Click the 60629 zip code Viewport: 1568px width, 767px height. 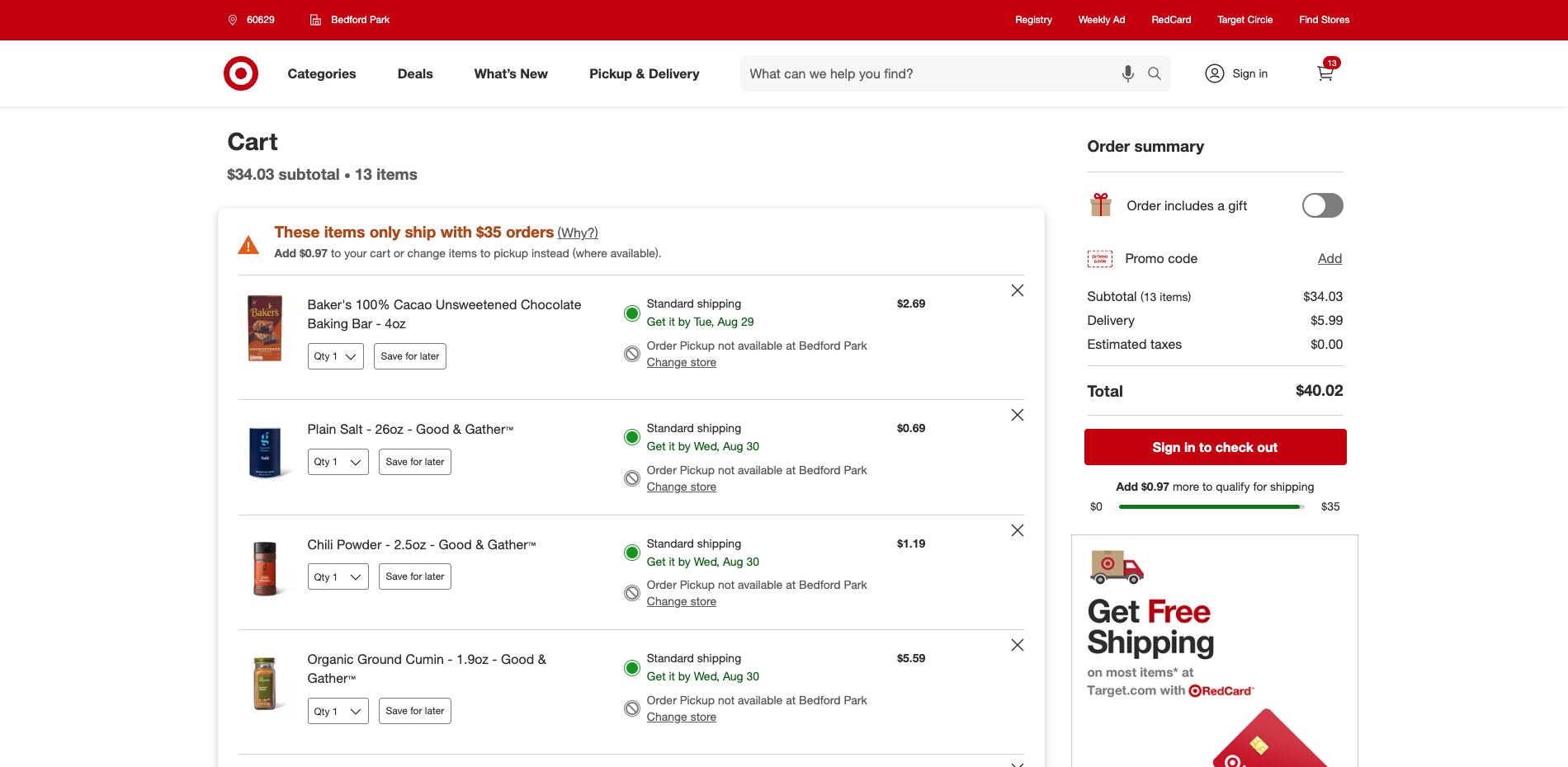(260, 20)
